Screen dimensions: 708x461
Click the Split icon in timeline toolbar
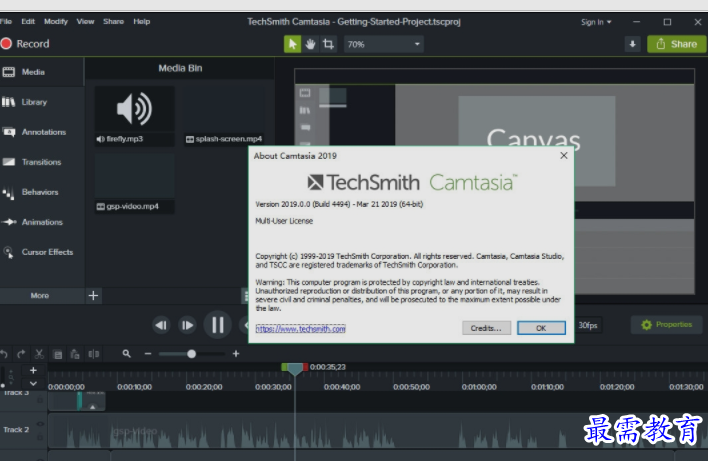pos(93,354)
